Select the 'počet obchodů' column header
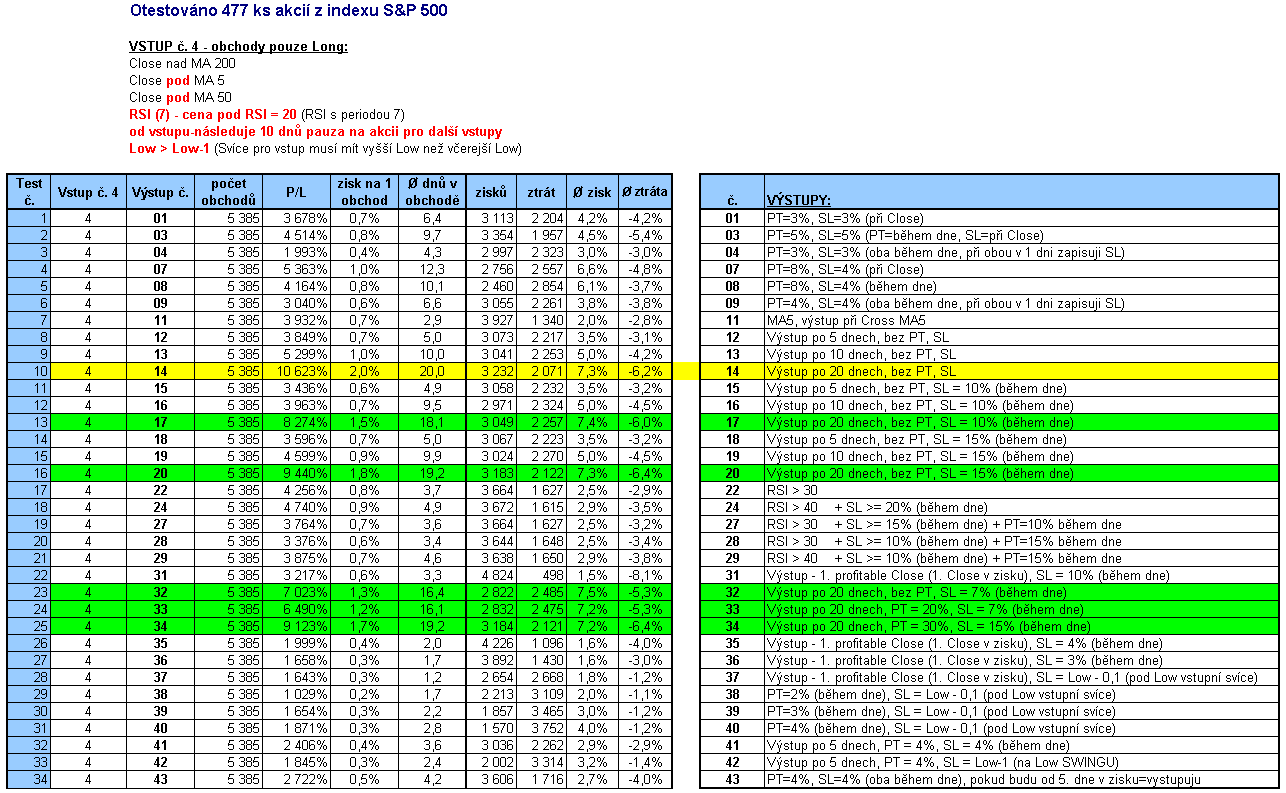The height and width of the screenshot is (793, 1286). (228, 191)
